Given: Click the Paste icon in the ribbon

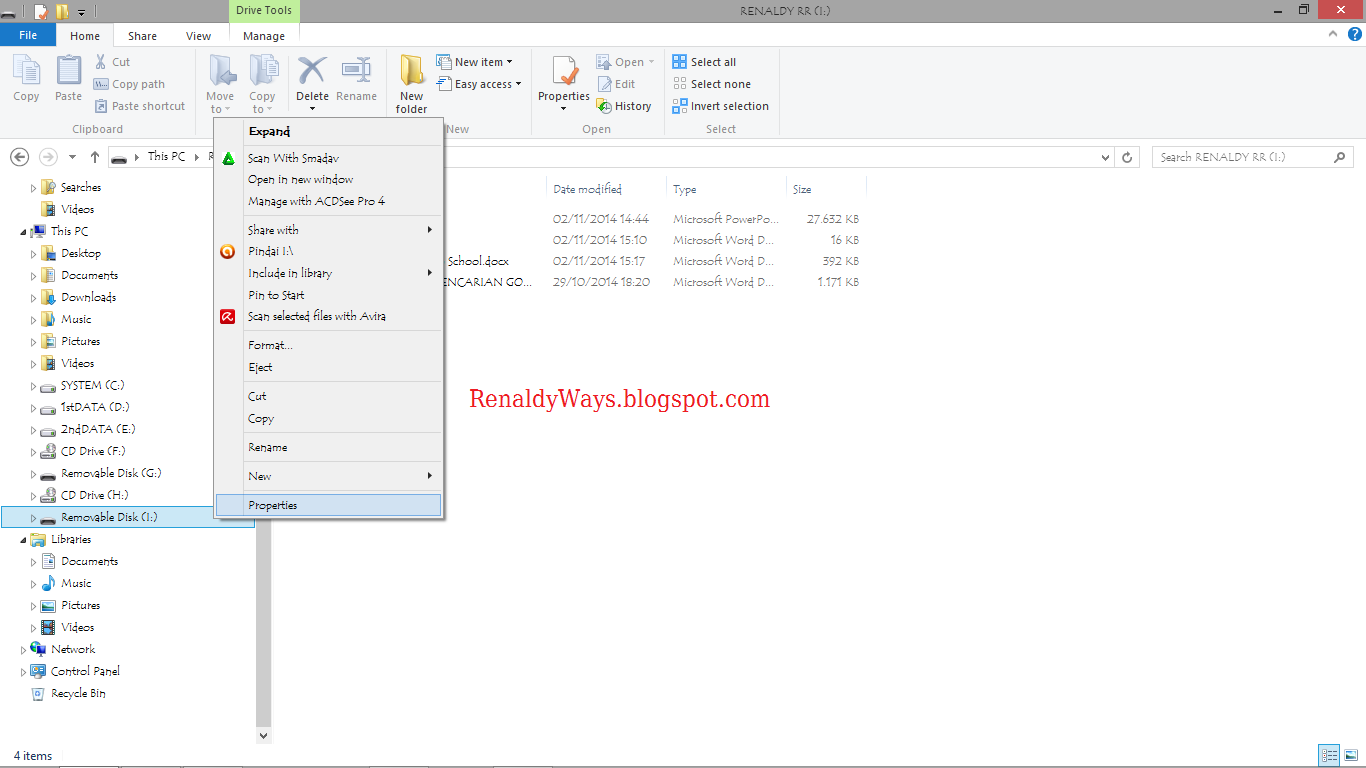Looking at the screenshot, I should pos(67,80).
